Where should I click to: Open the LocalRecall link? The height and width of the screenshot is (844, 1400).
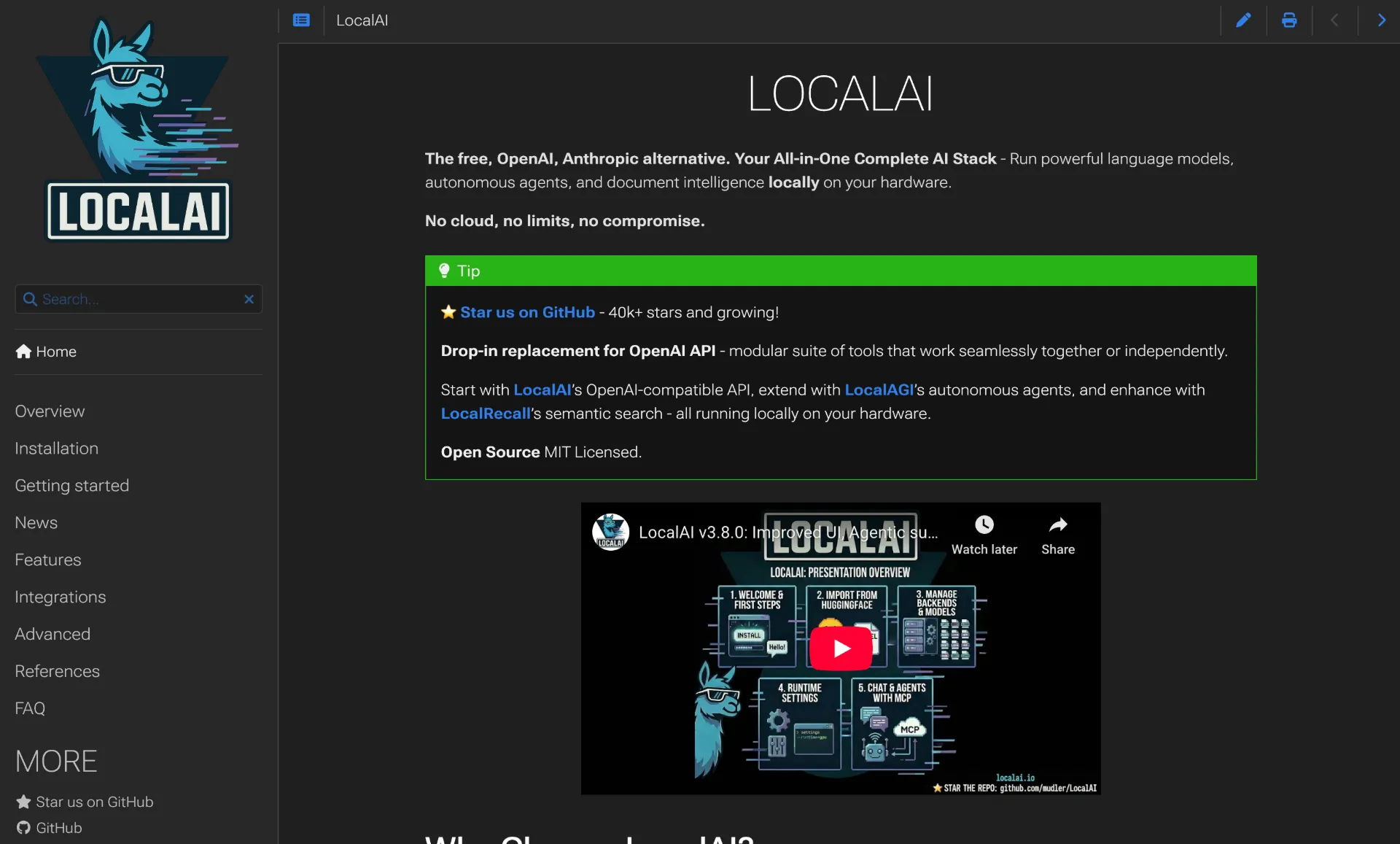tap(485, 414)
